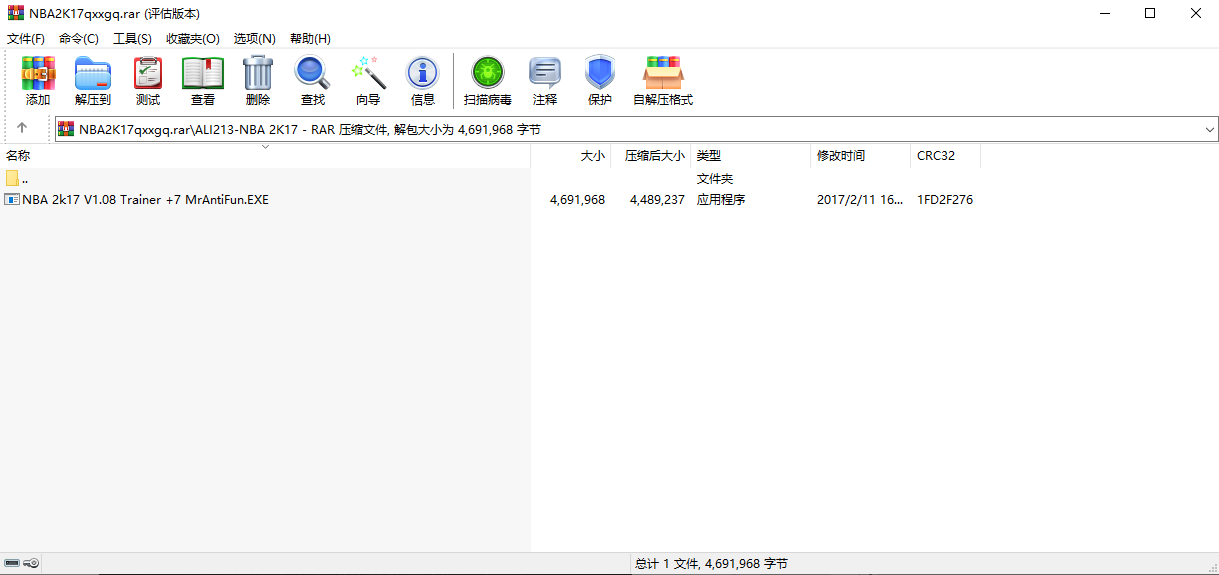Click the Delete (删除) trash icon

coord(258,81)
